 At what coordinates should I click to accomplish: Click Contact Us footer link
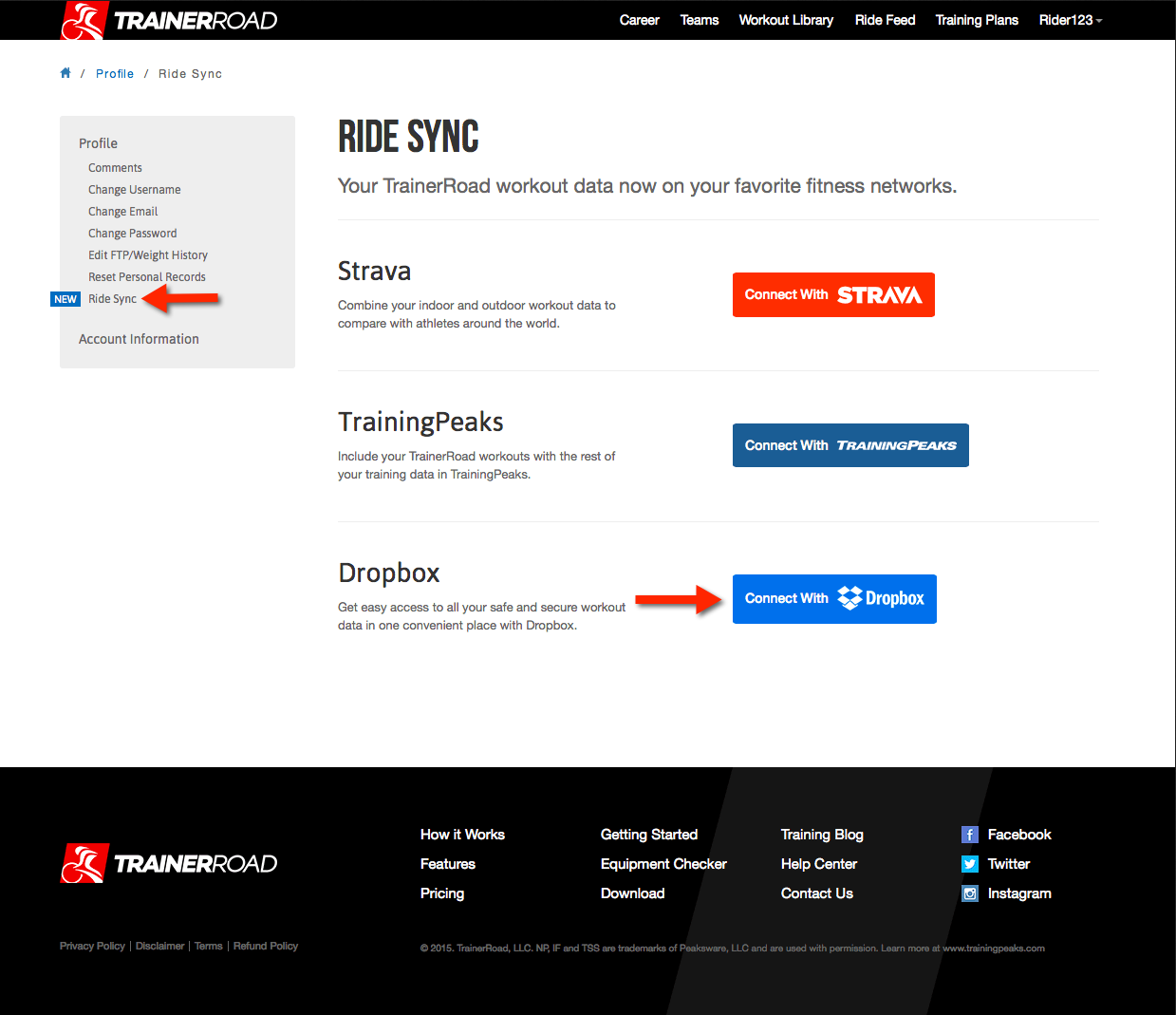pos(817,893)
